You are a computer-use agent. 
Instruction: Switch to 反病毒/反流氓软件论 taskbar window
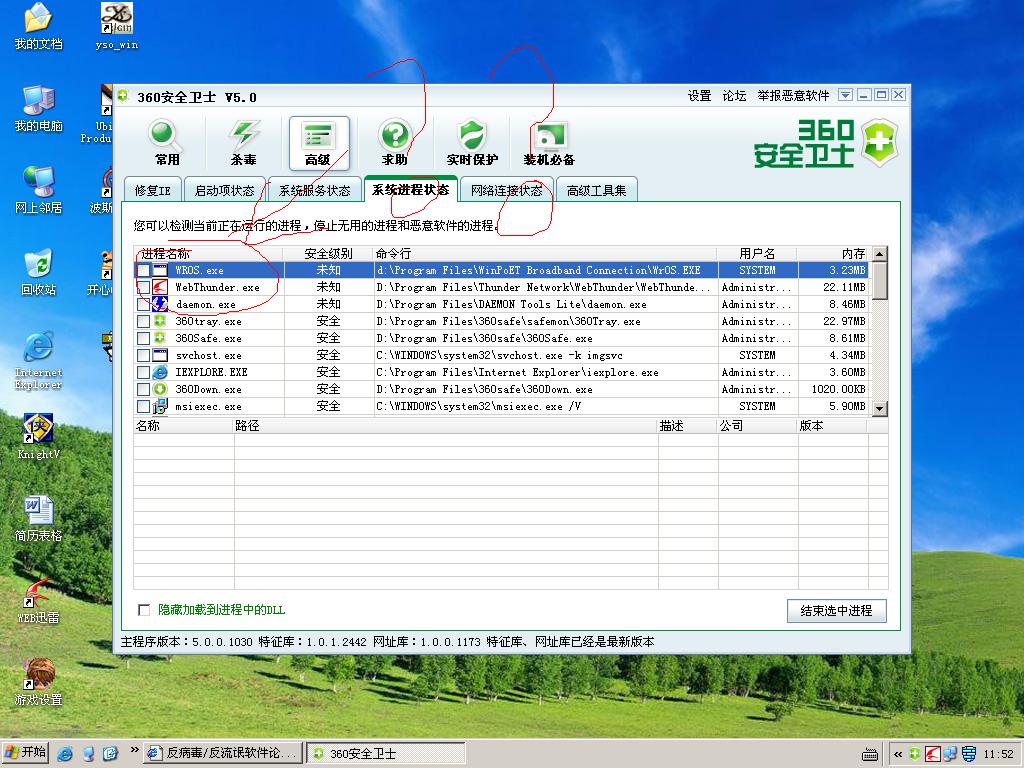point(223,753)
